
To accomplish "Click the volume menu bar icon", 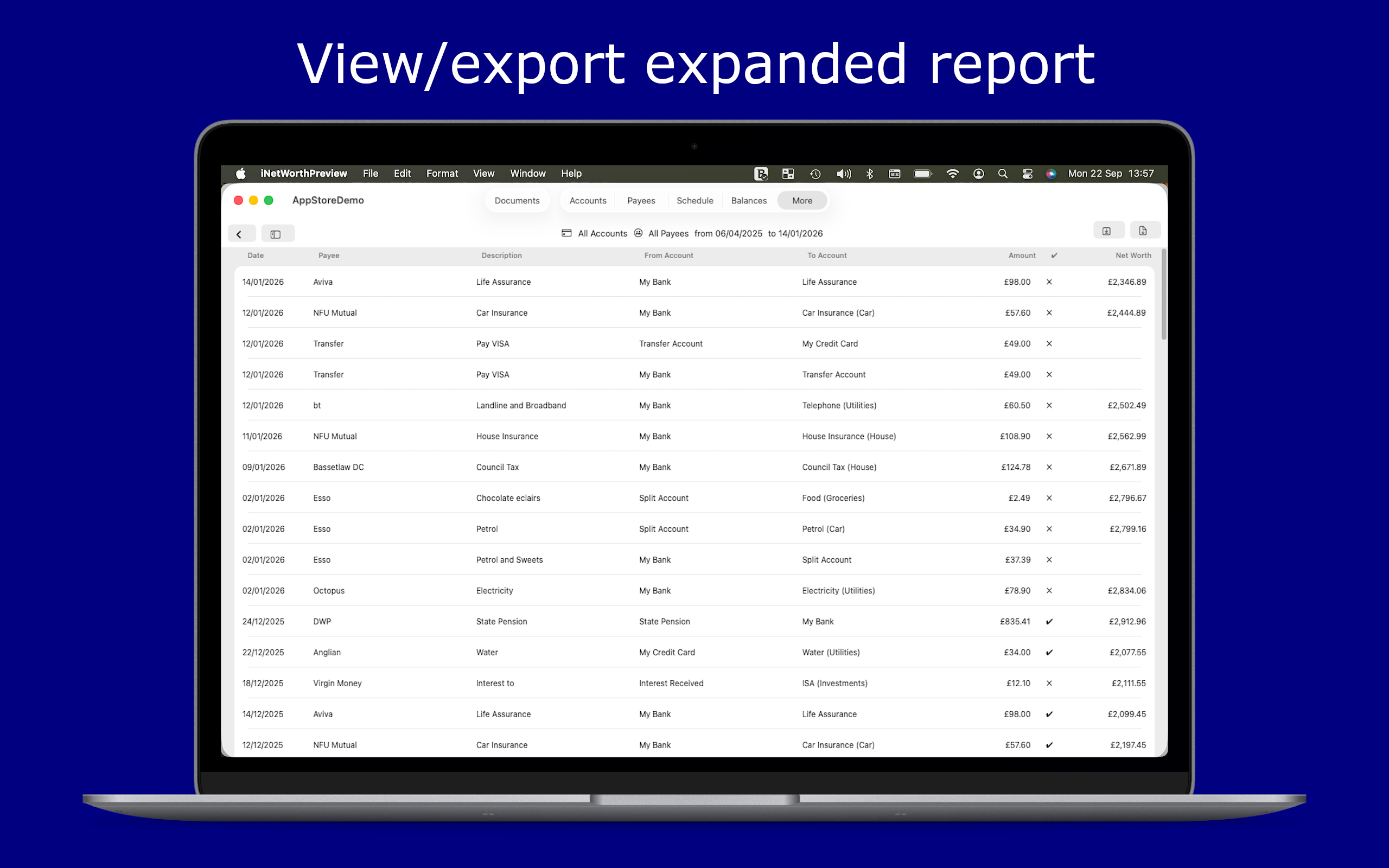I will pos(843,174).
